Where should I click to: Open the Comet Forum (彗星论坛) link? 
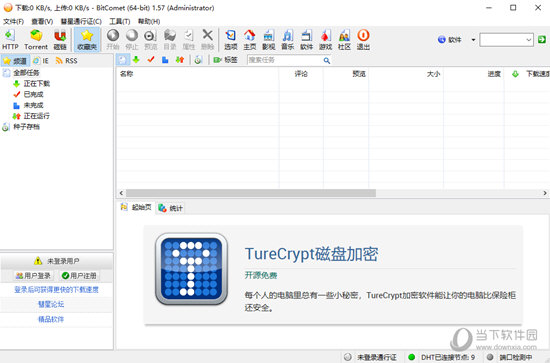(51, 304)
